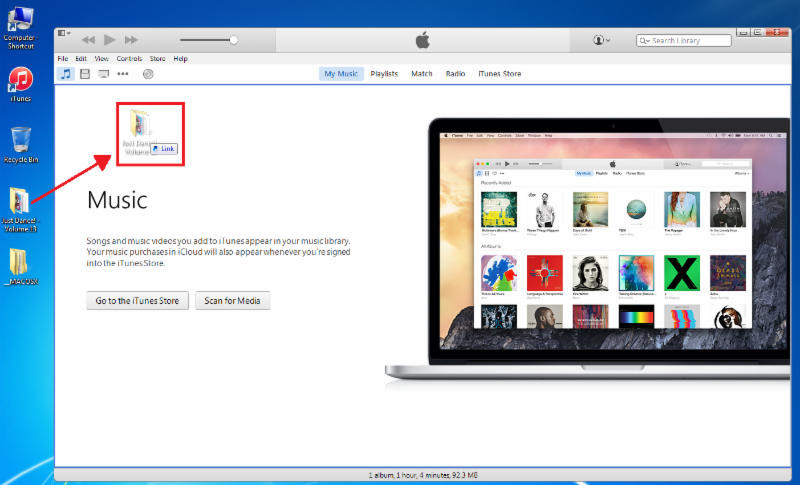The image size is (800, 485).
Task: Select the Music library icon
Action: [66, 74]
